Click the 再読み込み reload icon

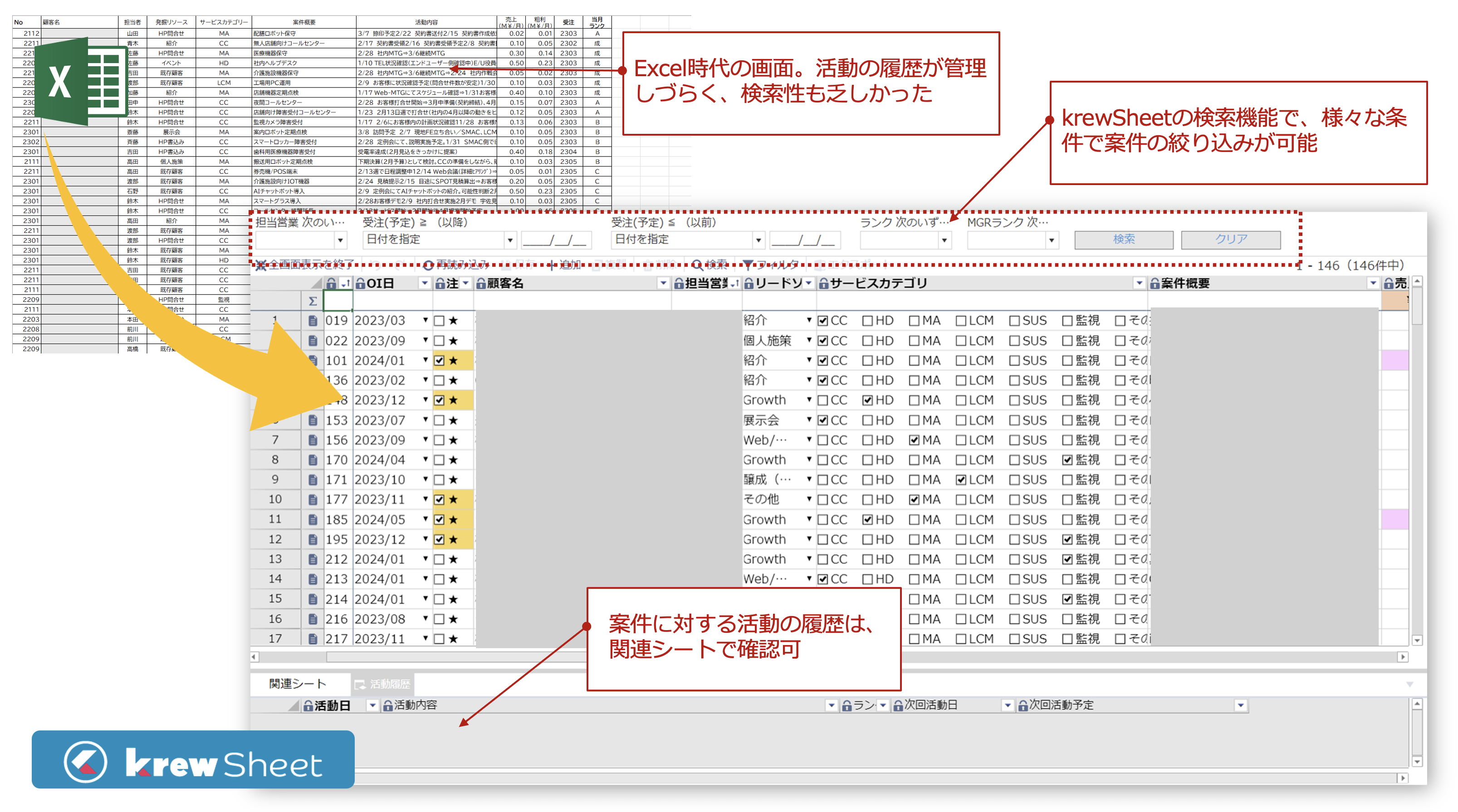[x=428, y=265]
